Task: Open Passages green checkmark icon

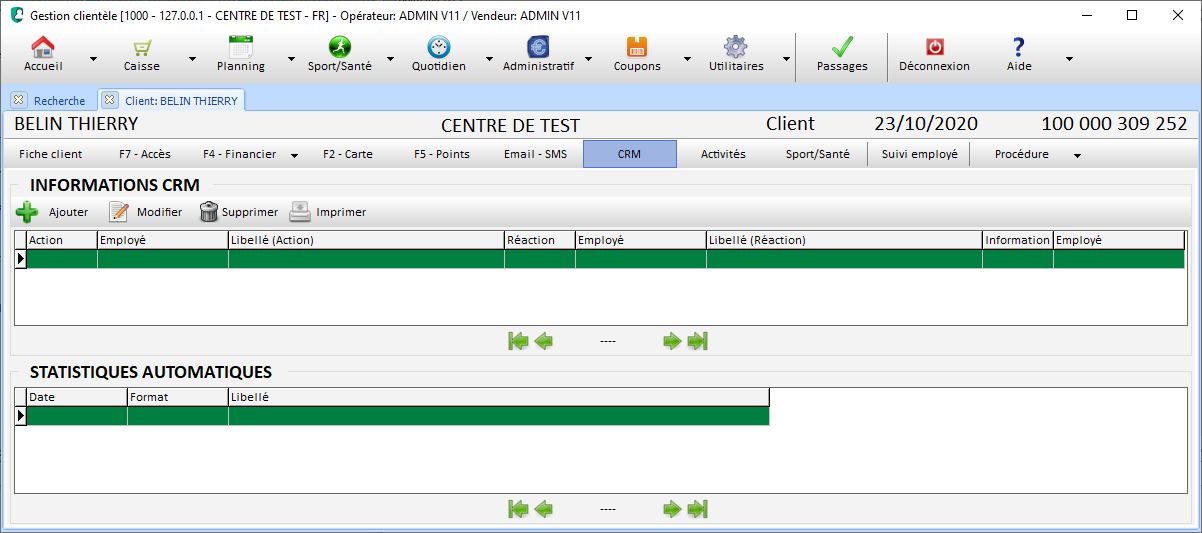Action: point(842,47)
